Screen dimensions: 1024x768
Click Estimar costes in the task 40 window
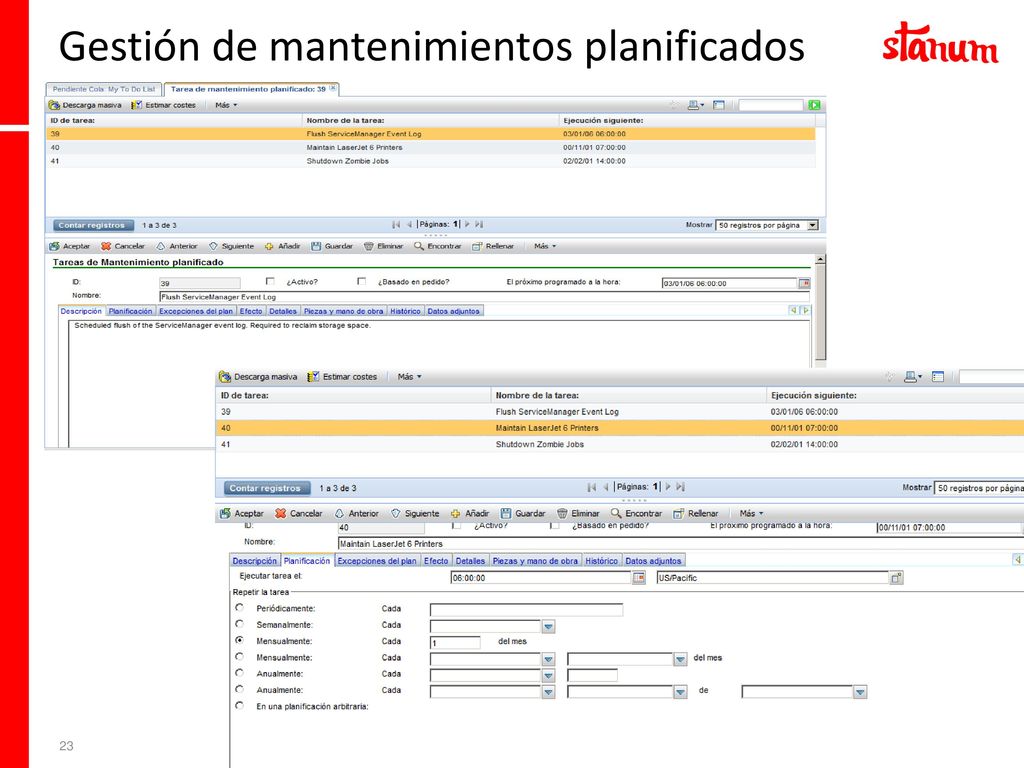[342, 377]
